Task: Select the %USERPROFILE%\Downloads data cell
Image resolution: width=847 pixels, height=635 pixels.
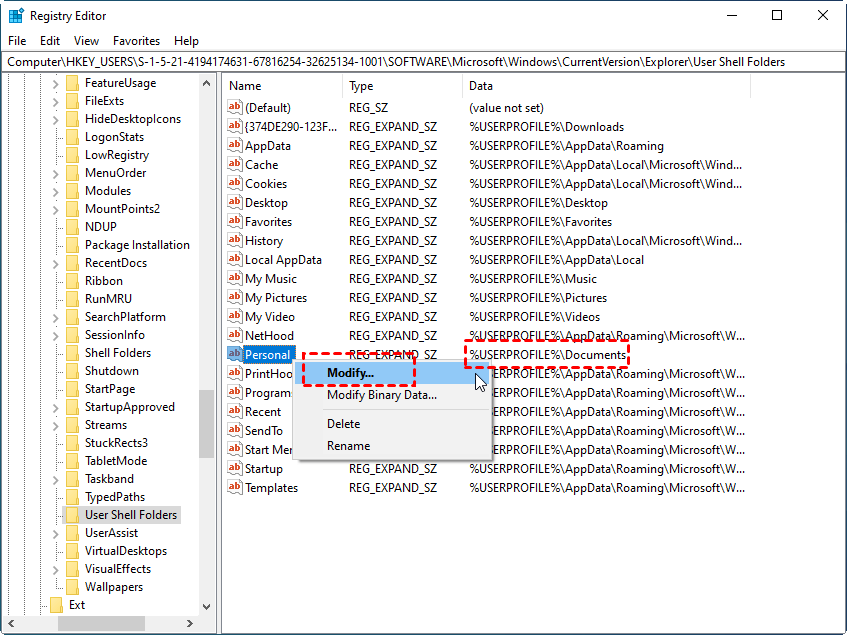Action: pyautogui.click(x=547, y=126)
